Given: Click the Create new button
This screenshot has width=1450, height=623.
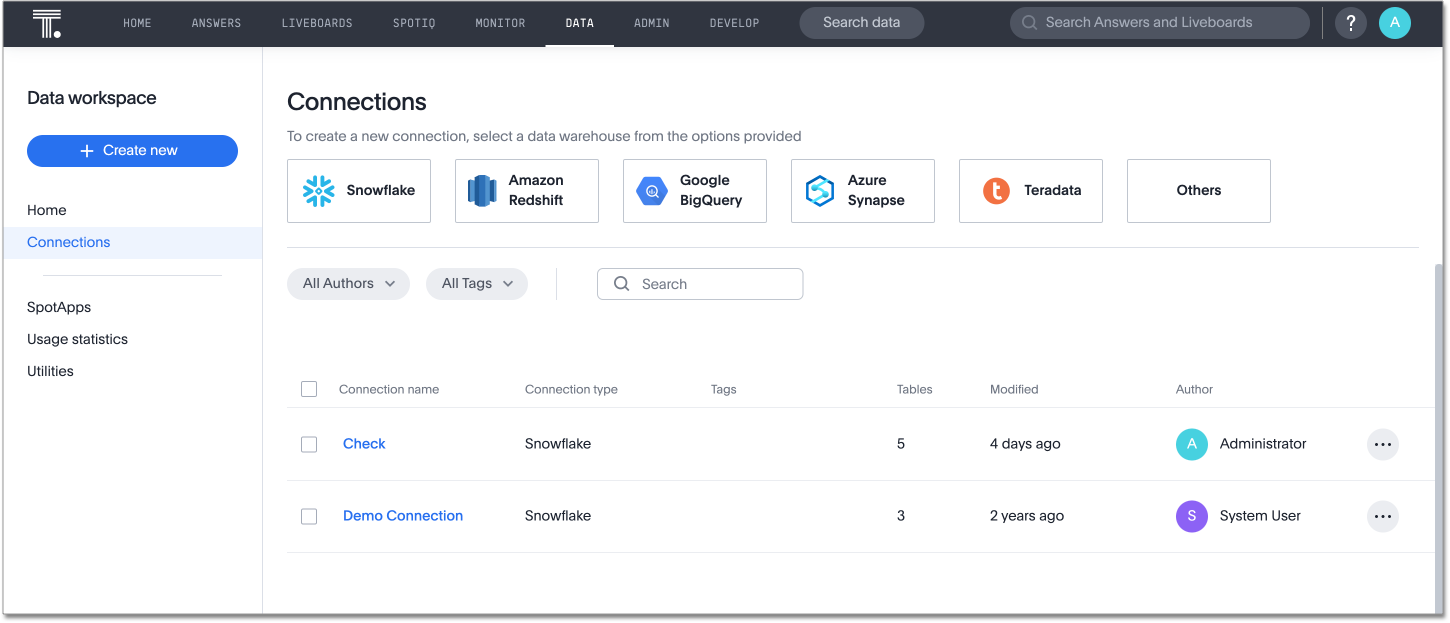Looking at the screenshot, I should tap(132, 150).
